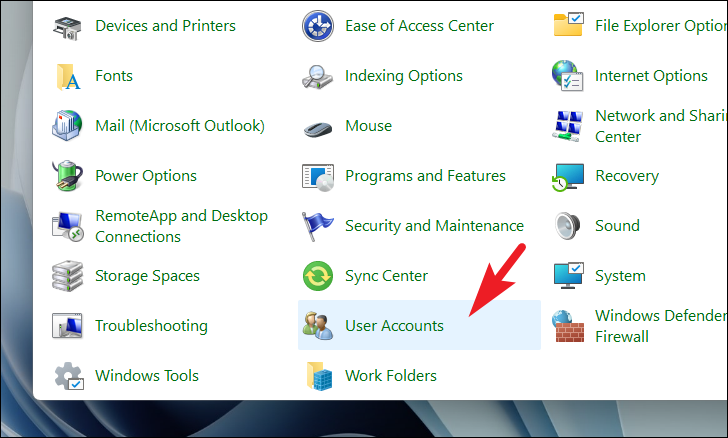Open the Sound speaker icon

pyautogui.click(x=568, y=226)
